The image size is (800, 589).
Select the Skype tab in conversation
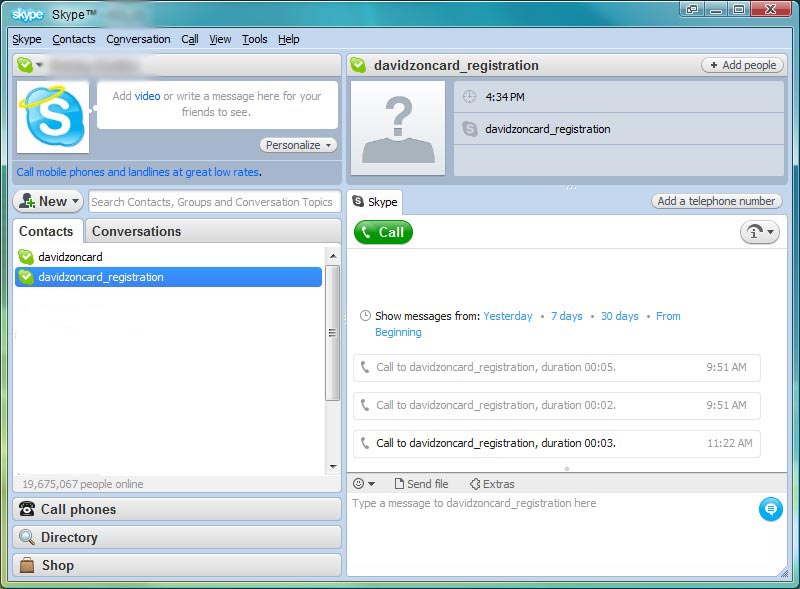375,202
